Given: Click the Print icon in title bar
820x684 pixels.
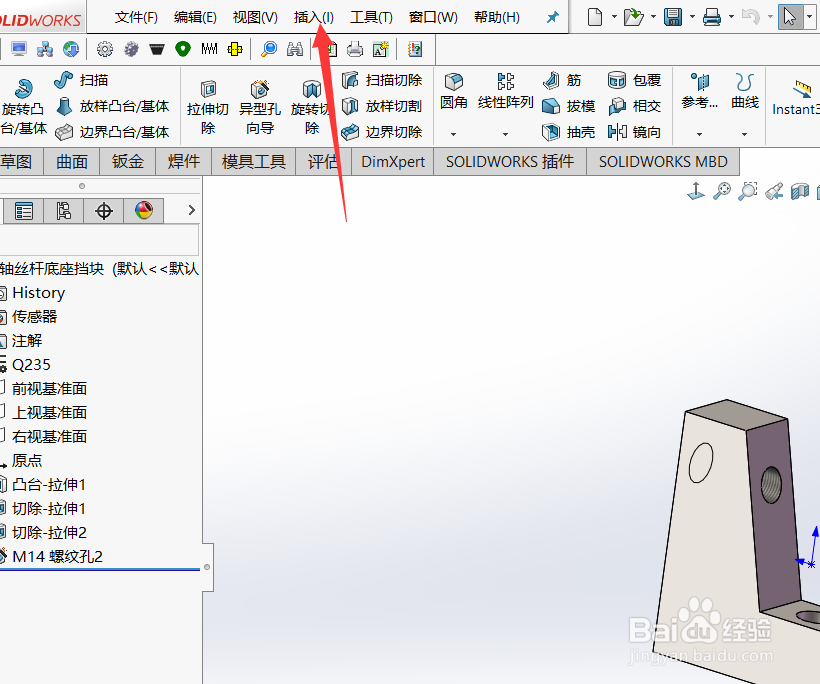Looking at the screenshot, I should (712, 17).
